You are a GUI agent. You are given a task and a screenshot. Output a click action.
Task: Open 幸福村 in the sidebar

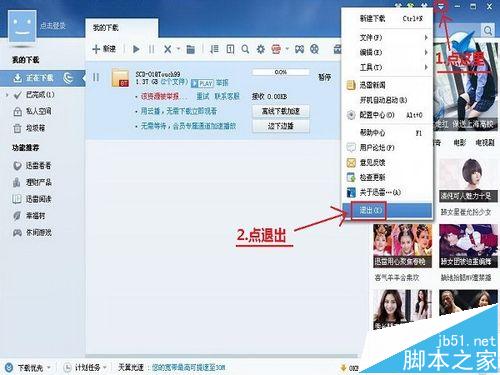[35, 216]
